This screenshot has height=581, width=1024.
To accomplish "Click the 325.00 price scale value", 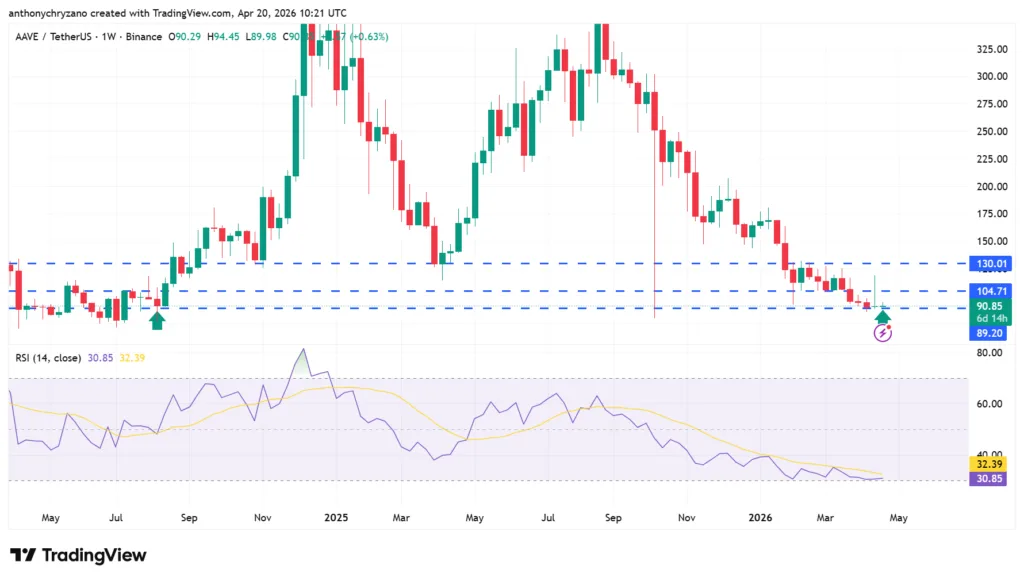I will (x=989, y=49).
